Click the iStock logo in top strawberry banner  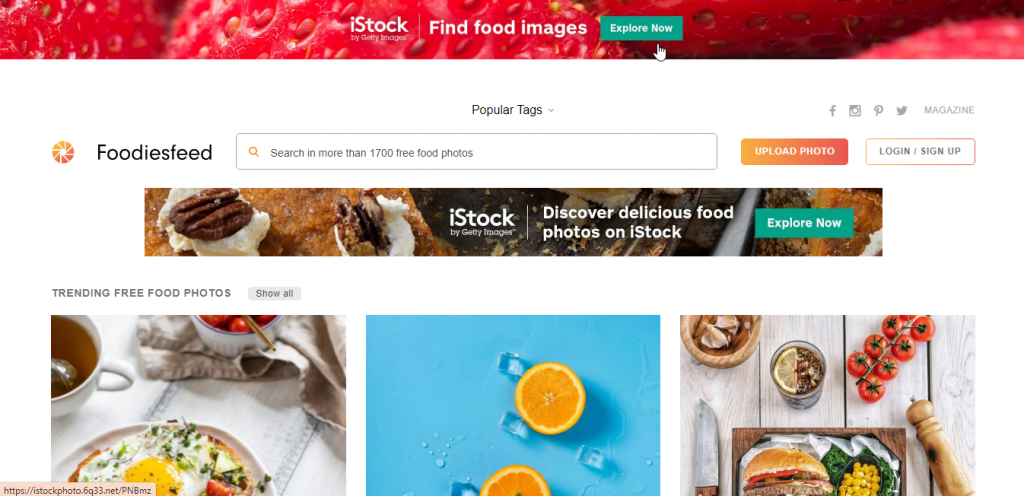point(379,29)
